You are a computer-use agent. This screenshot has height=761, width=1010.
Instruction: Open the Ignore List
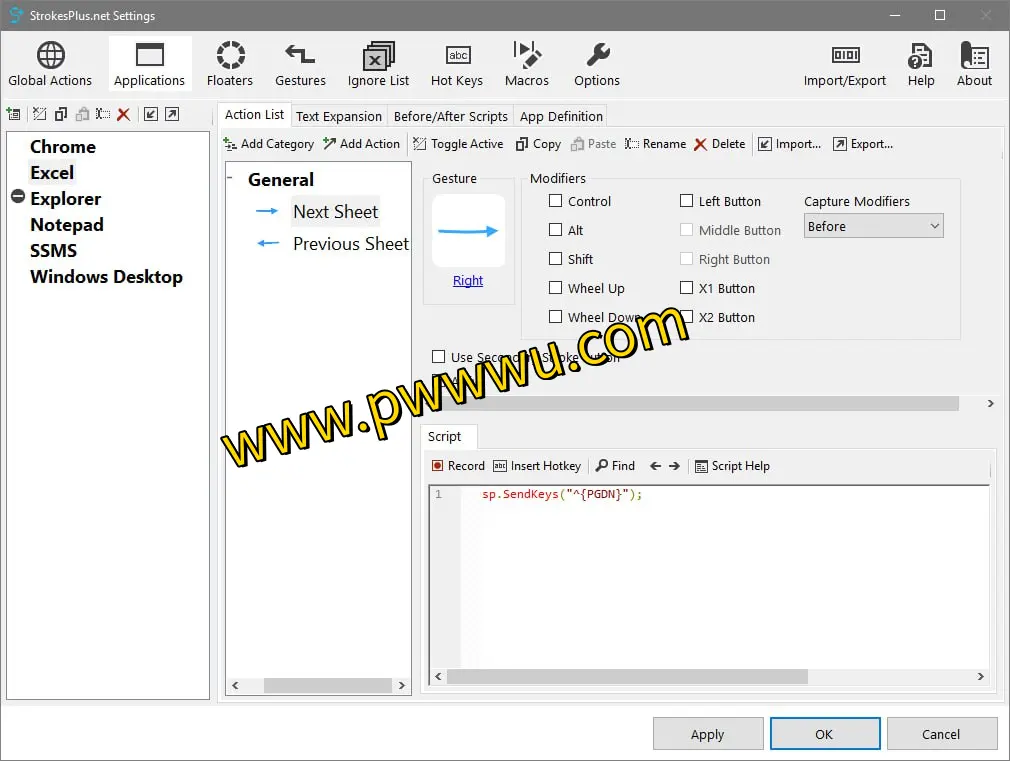(x=378, y=63)
